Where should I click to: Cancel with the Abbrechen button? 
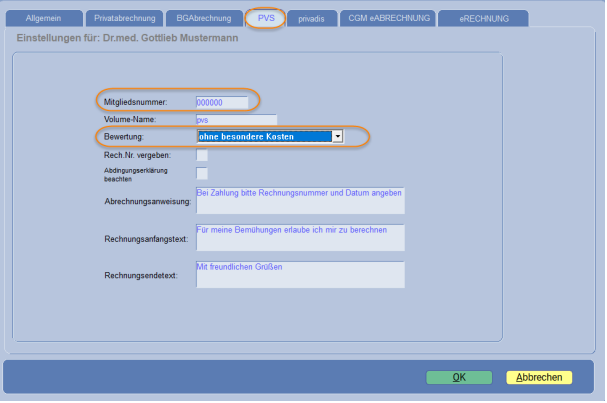coord(540,378)
